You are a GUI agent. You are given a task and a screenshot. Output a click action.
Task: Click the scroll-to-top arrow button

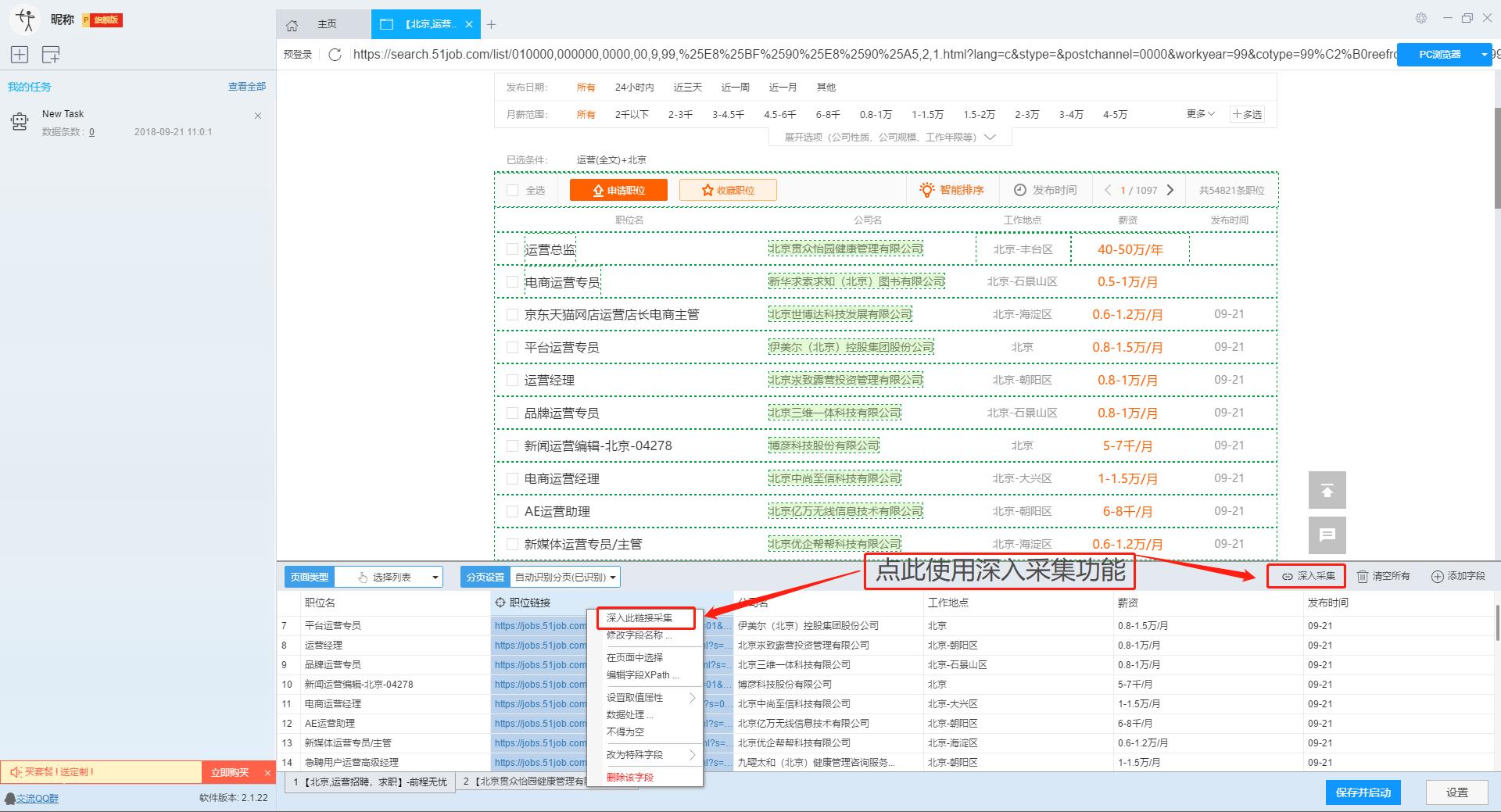pyautogui.click(x=1327, y=491)
